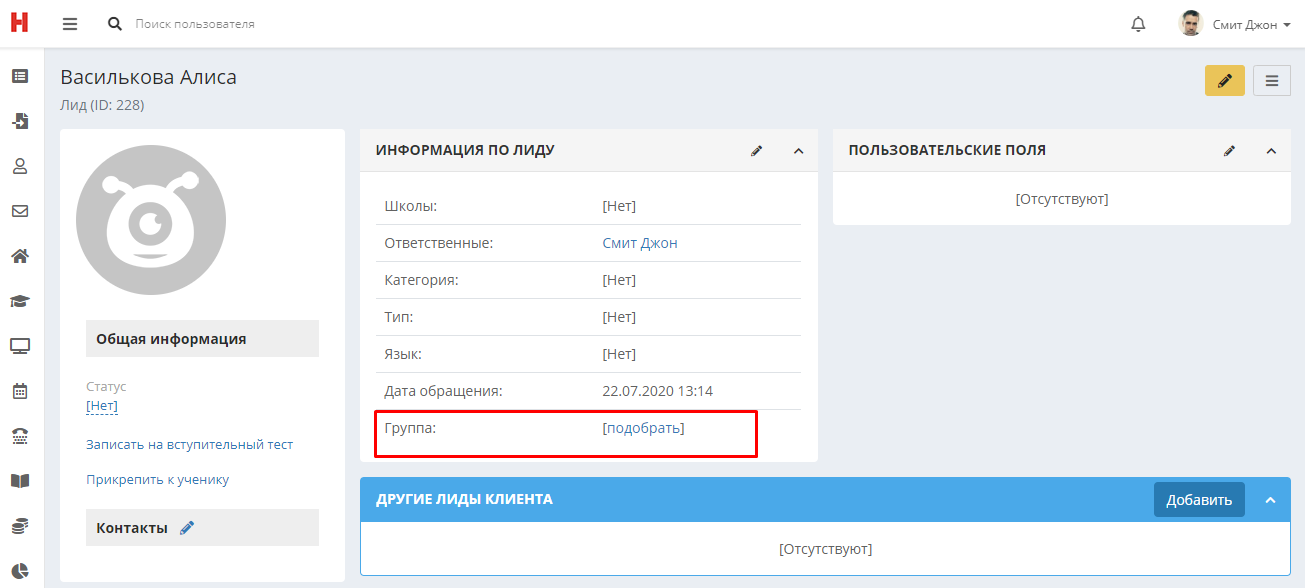Open the telephone sidebar icon
The width and height of the screenshot is (1305, 588).
coord(20,436)
